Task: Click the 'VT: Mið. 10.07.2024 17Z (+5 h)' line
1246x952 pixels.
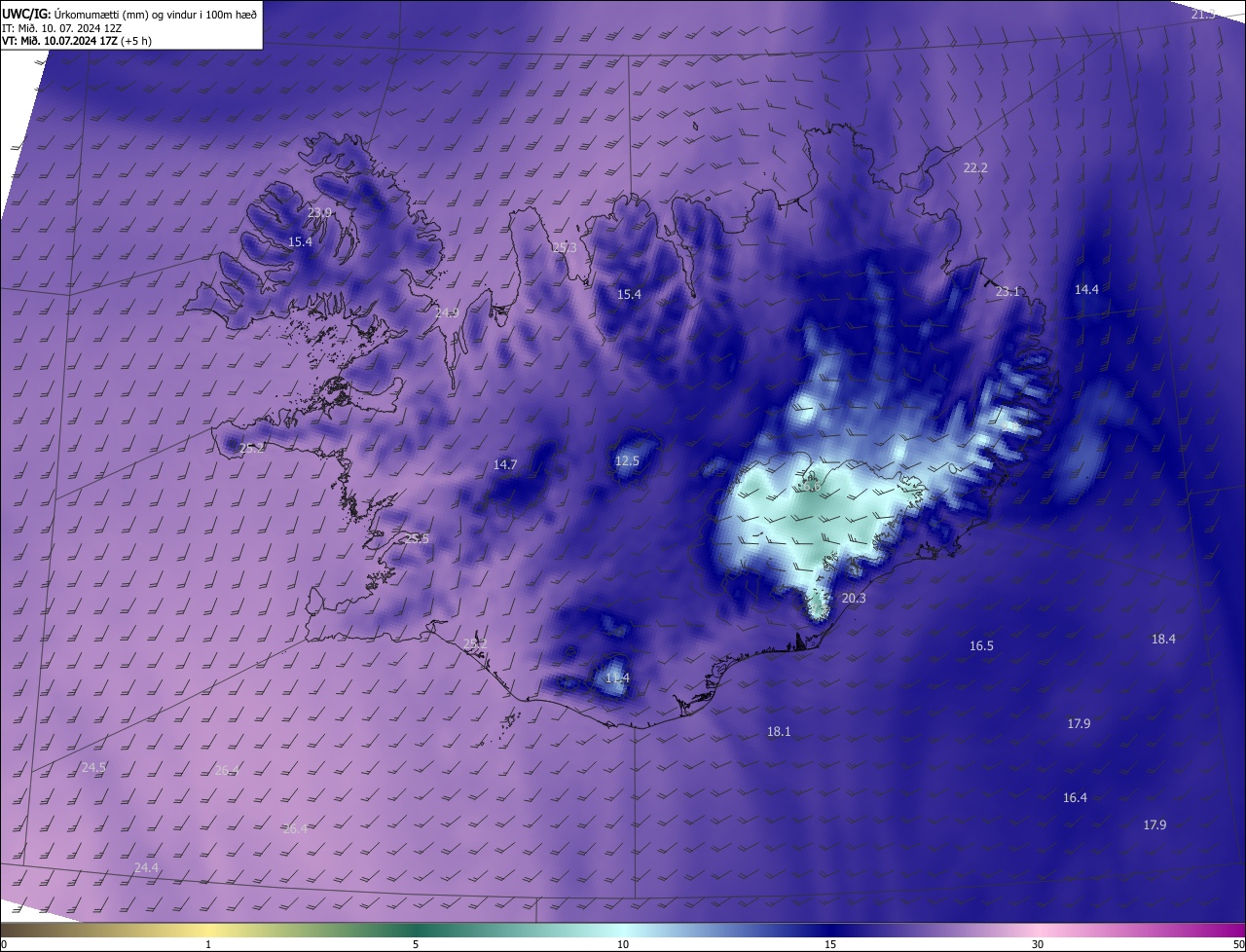Action: tap(76, 41)
